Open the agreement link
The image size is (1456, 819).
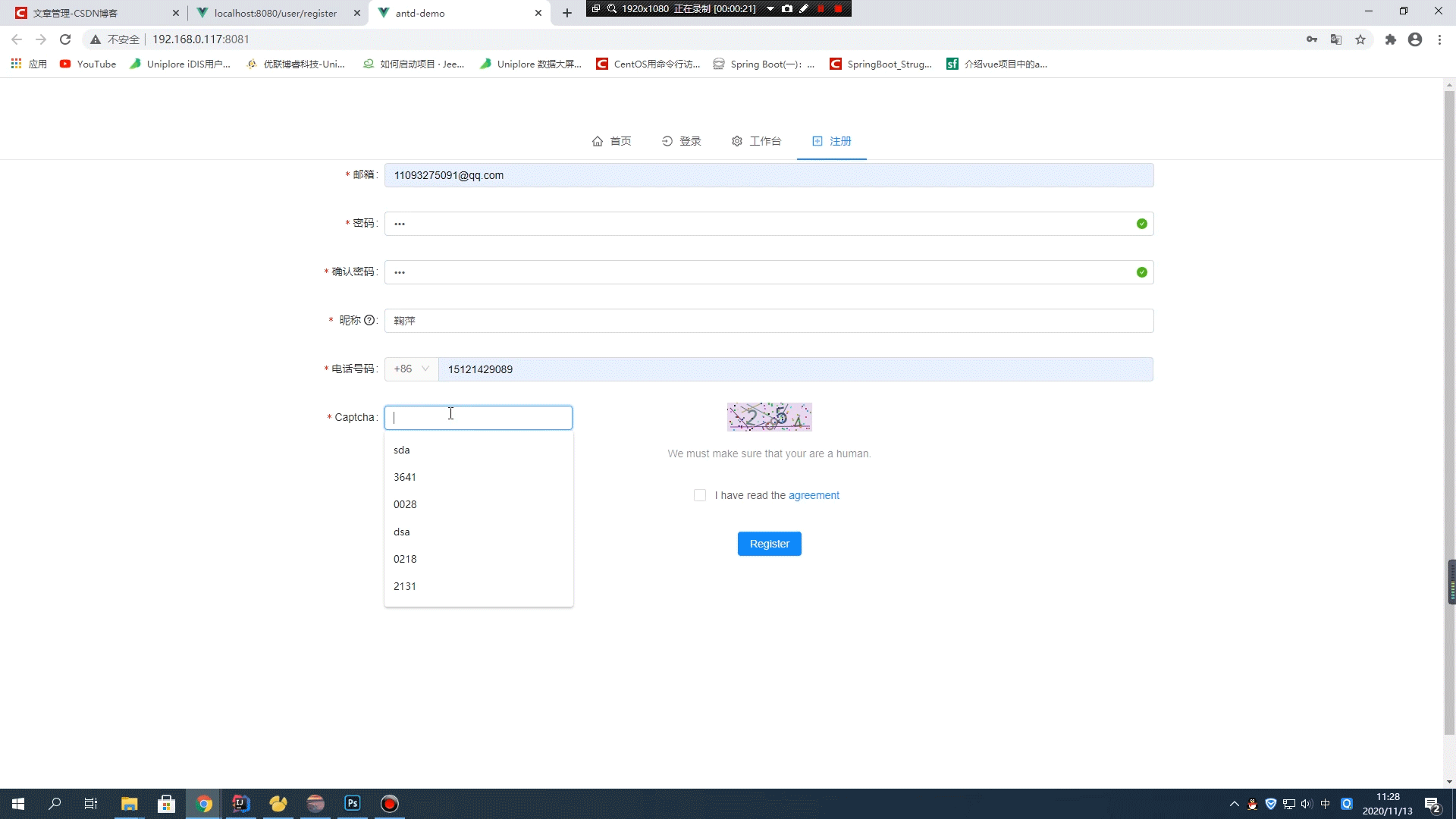point(814,494)
